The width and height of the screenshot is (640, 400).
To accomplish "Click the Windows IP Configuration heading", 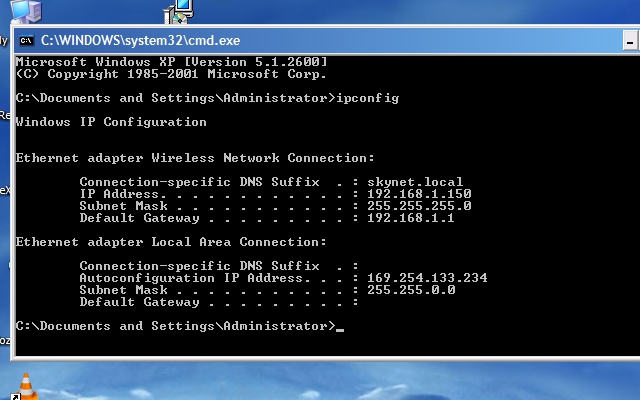I will [111, 122].
